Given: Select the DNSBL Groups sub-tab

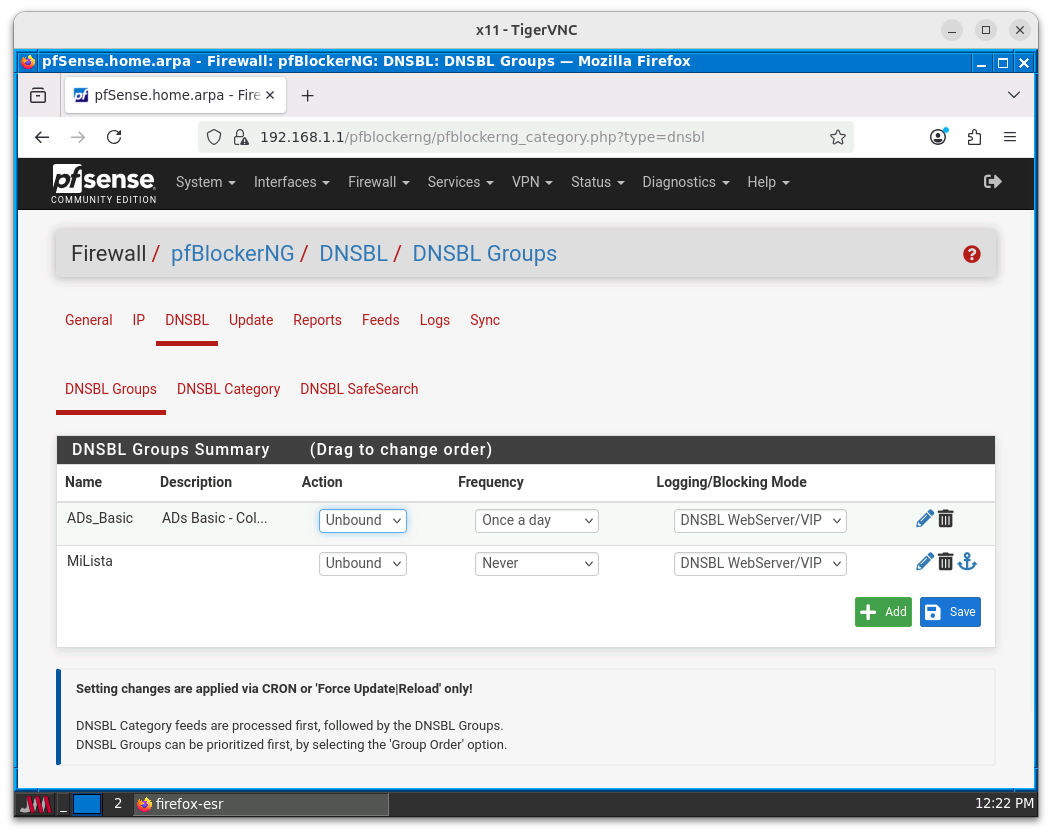Looking at the screenshot, I should click(111, 389).
